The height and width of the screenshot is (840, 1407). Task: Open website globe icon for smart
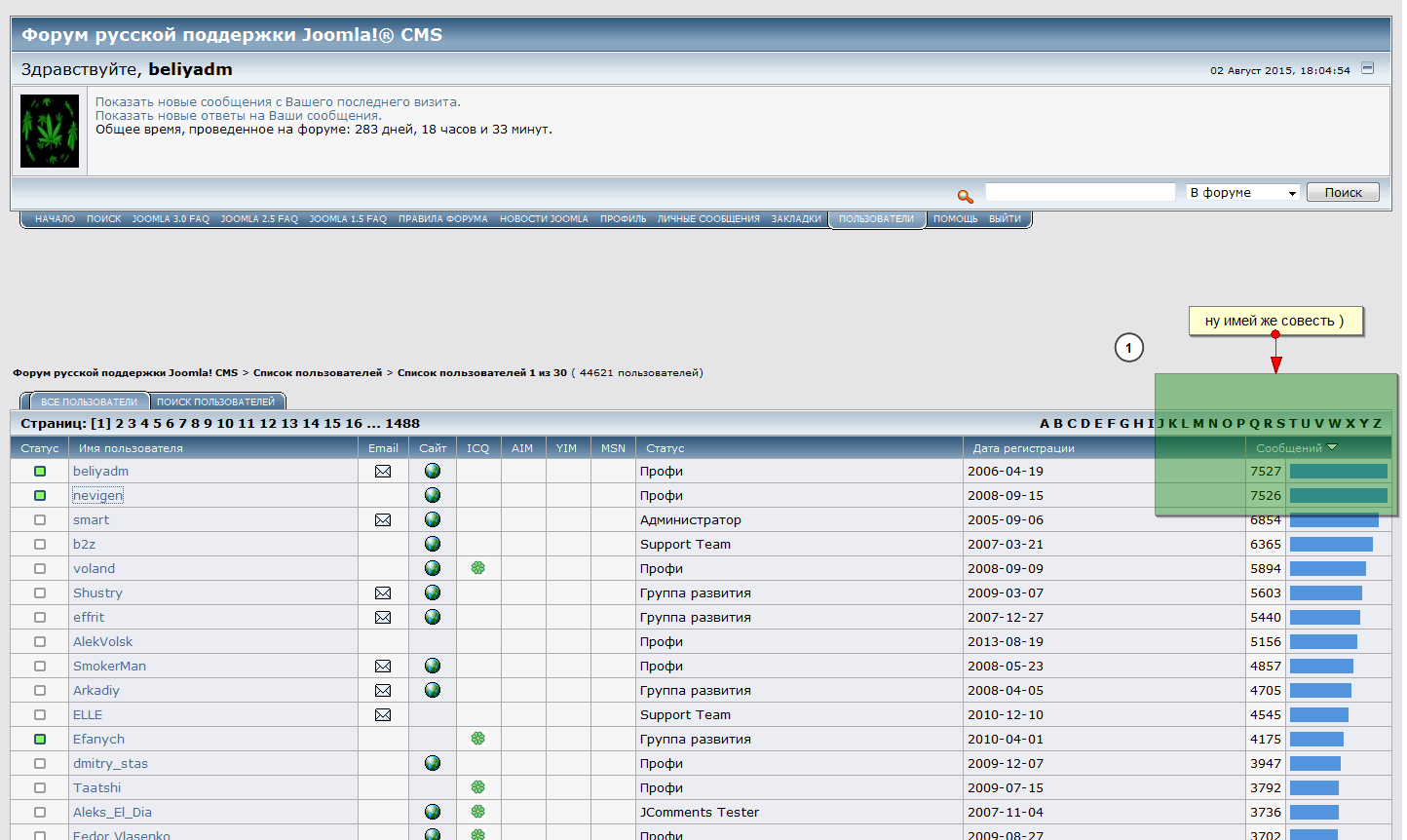click(433, 519)
